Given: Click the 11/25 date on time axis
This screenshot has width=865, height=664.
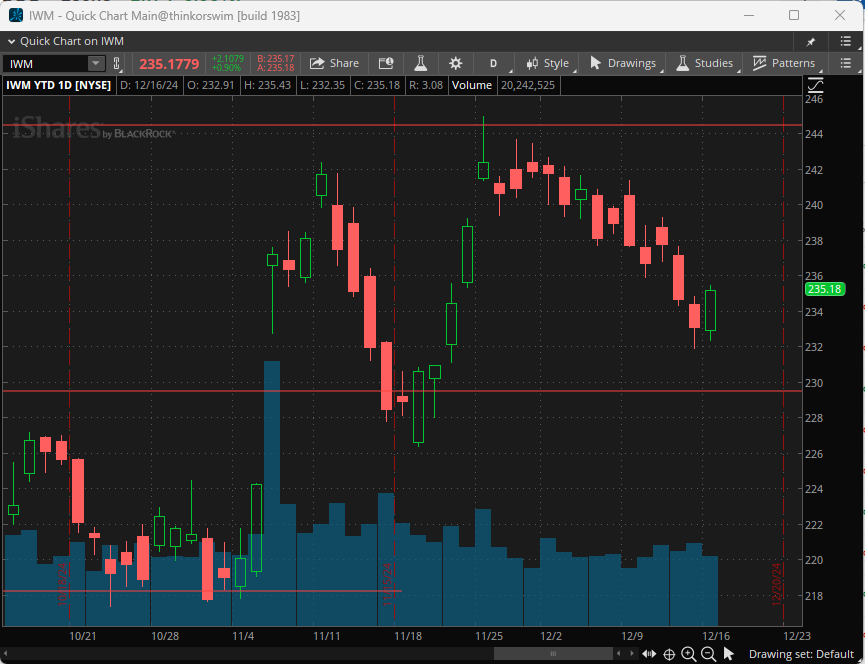Looking at the screenshot, I should tap(489, 636).
